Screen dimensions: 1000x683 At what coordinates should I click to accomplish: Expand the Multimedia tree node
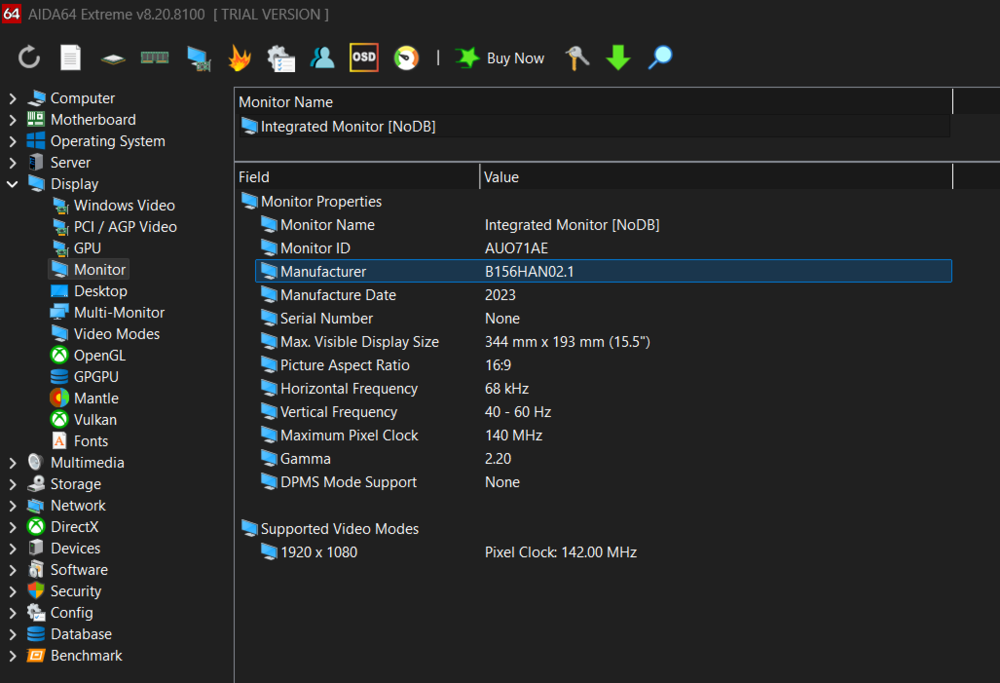13,463
